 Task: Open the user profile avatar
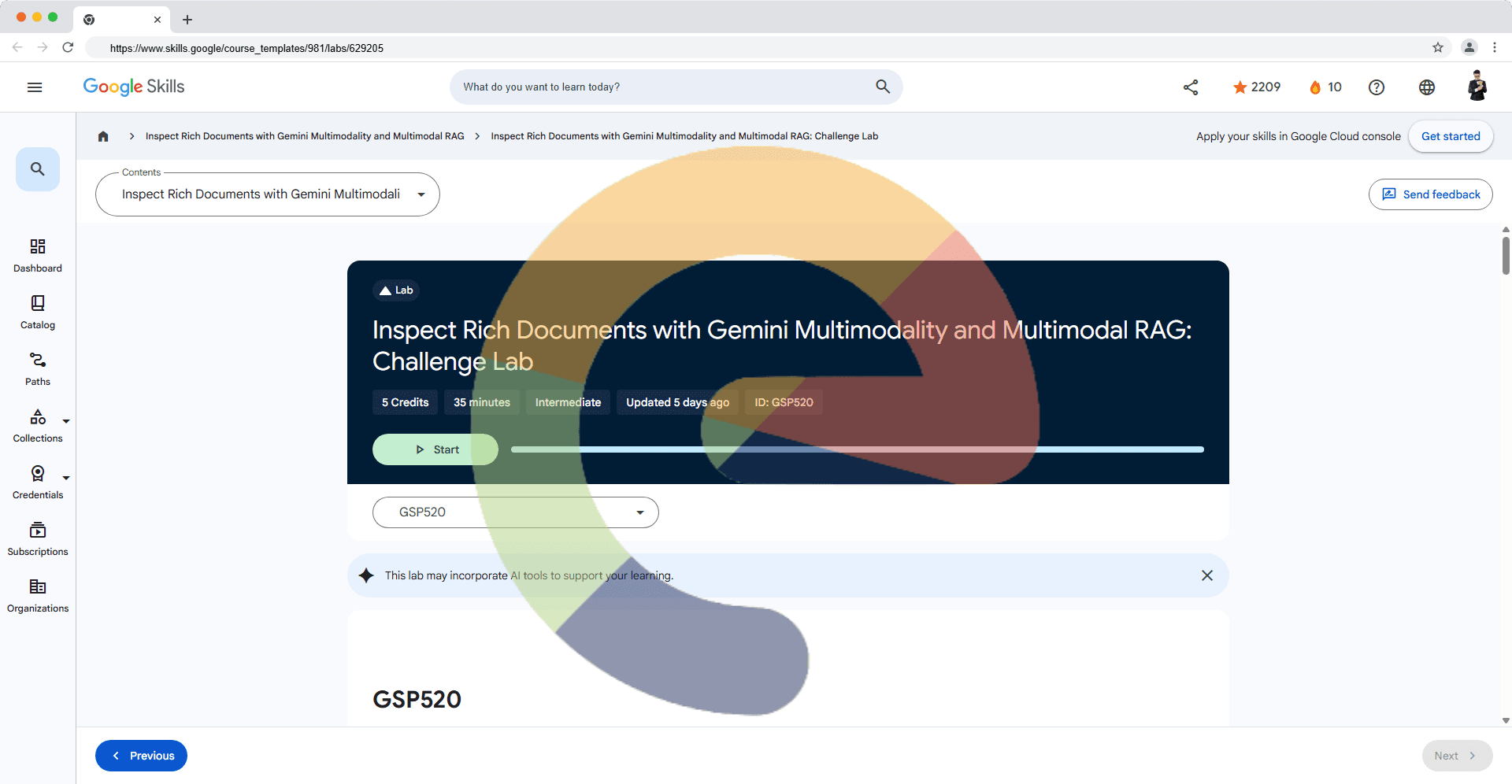click(1477, 87)
